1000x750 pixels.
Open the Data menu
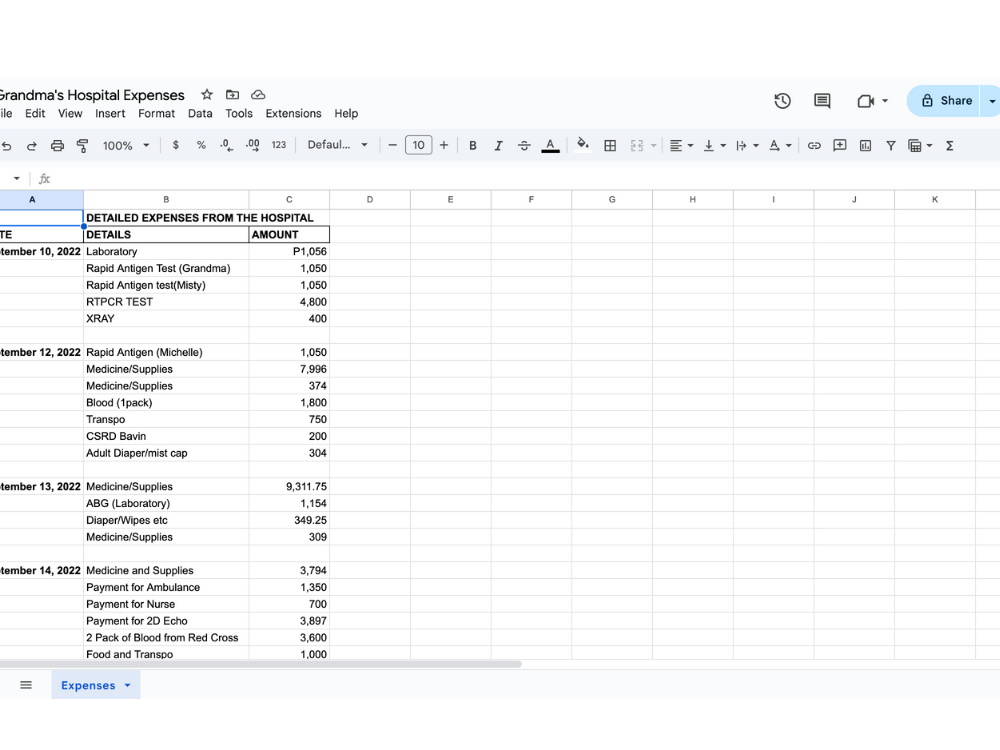click(200, 114)
